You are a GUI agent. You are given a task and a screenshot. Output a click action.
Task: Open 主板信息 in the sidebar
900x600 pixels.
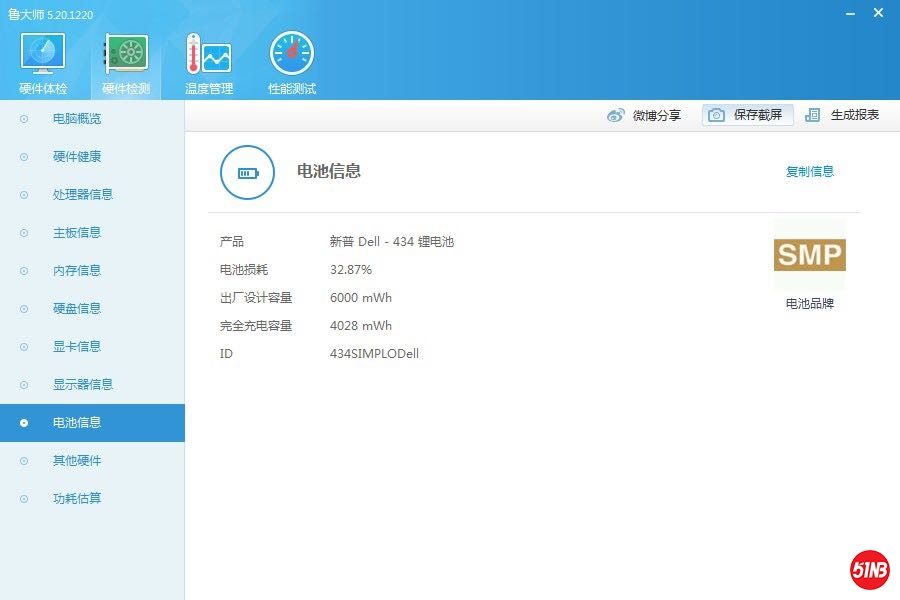coord(77,233)
